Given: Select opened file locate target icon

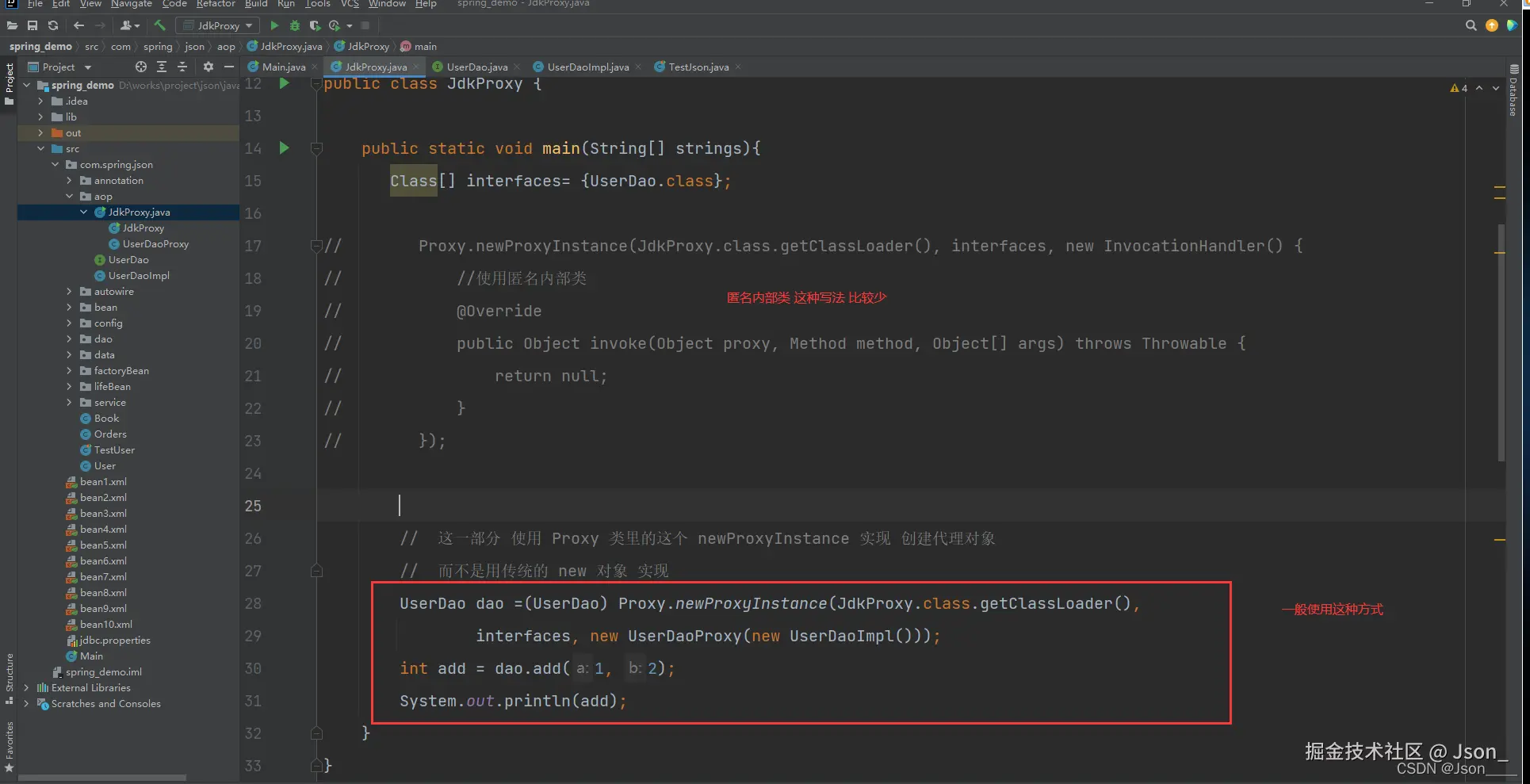Looking at the screenshot, I should point(141,67).
